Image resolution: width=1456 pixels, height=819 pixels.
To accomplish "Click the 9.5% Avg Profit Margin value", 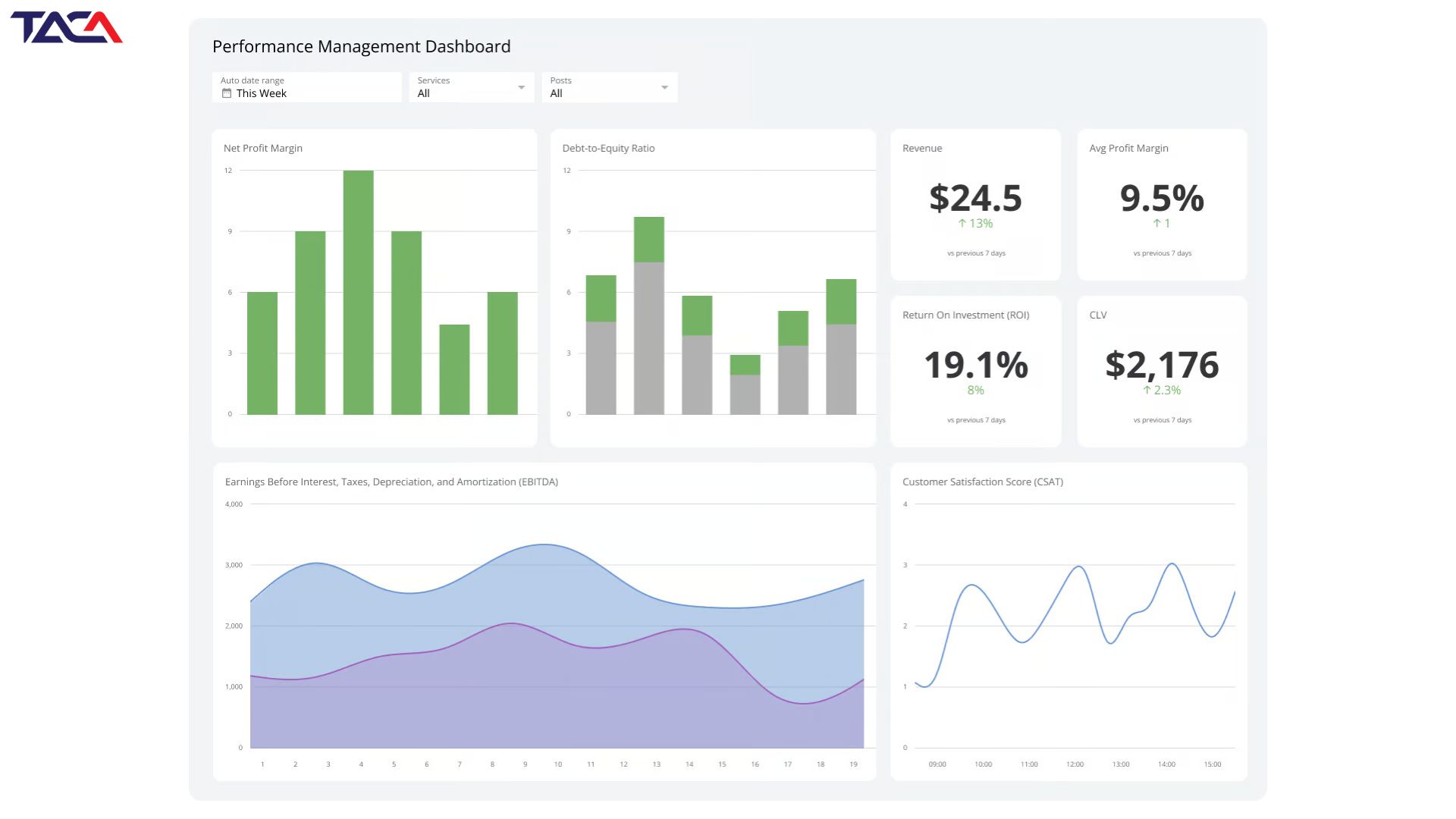I will [x=1162, y=198].
